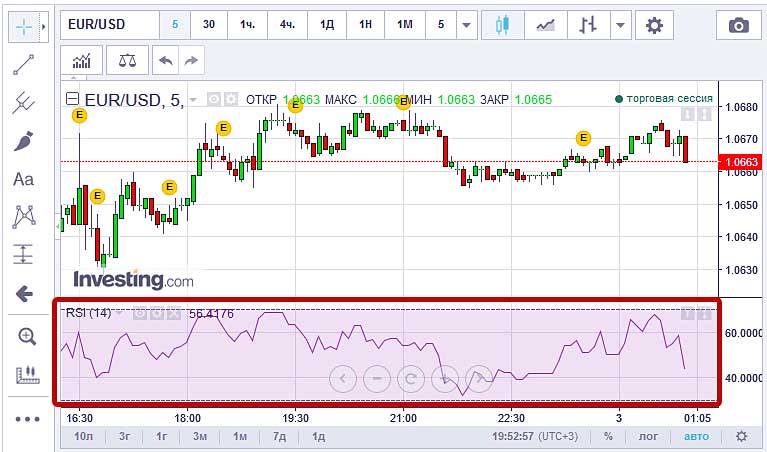Toggle the % percentage scale
The height and width of the screenshot is (452, 767).
pos(608,436)
